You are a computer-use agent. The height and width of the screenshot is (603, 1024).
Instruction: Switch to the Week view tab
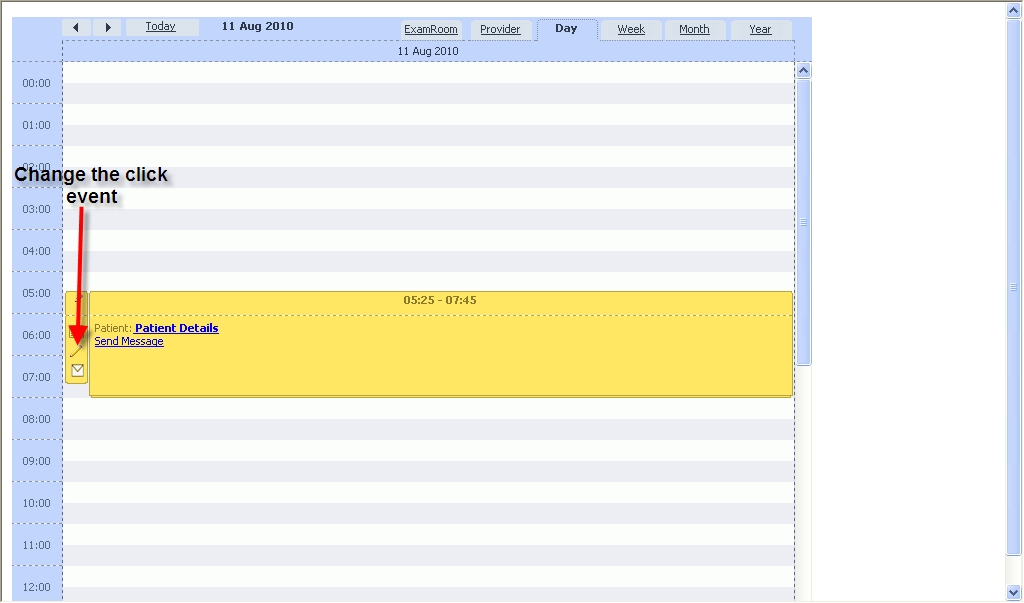click(x=631, y=29)
